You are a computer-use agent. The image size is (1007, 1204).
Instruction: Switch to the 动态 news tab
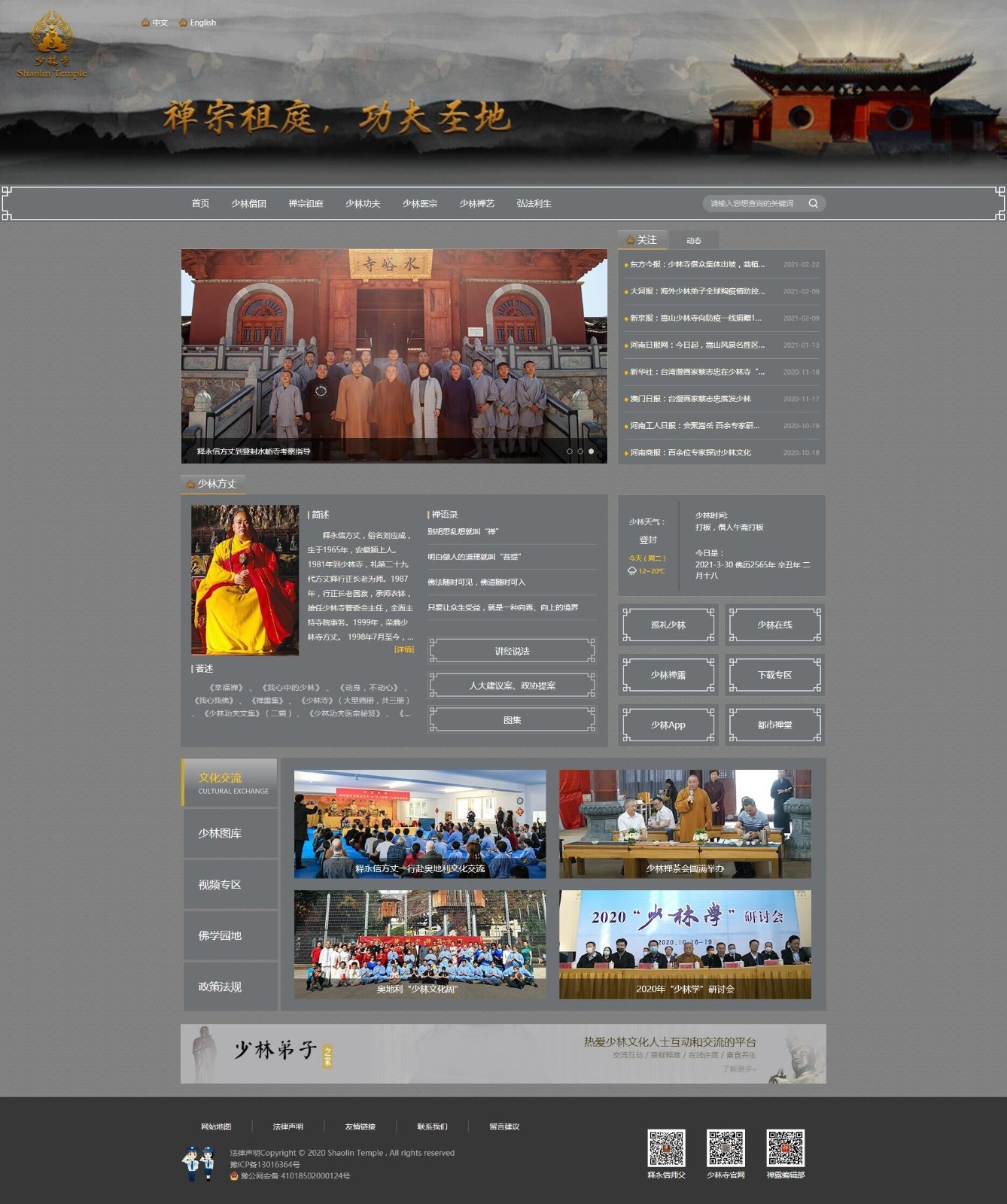click(694, 241)
